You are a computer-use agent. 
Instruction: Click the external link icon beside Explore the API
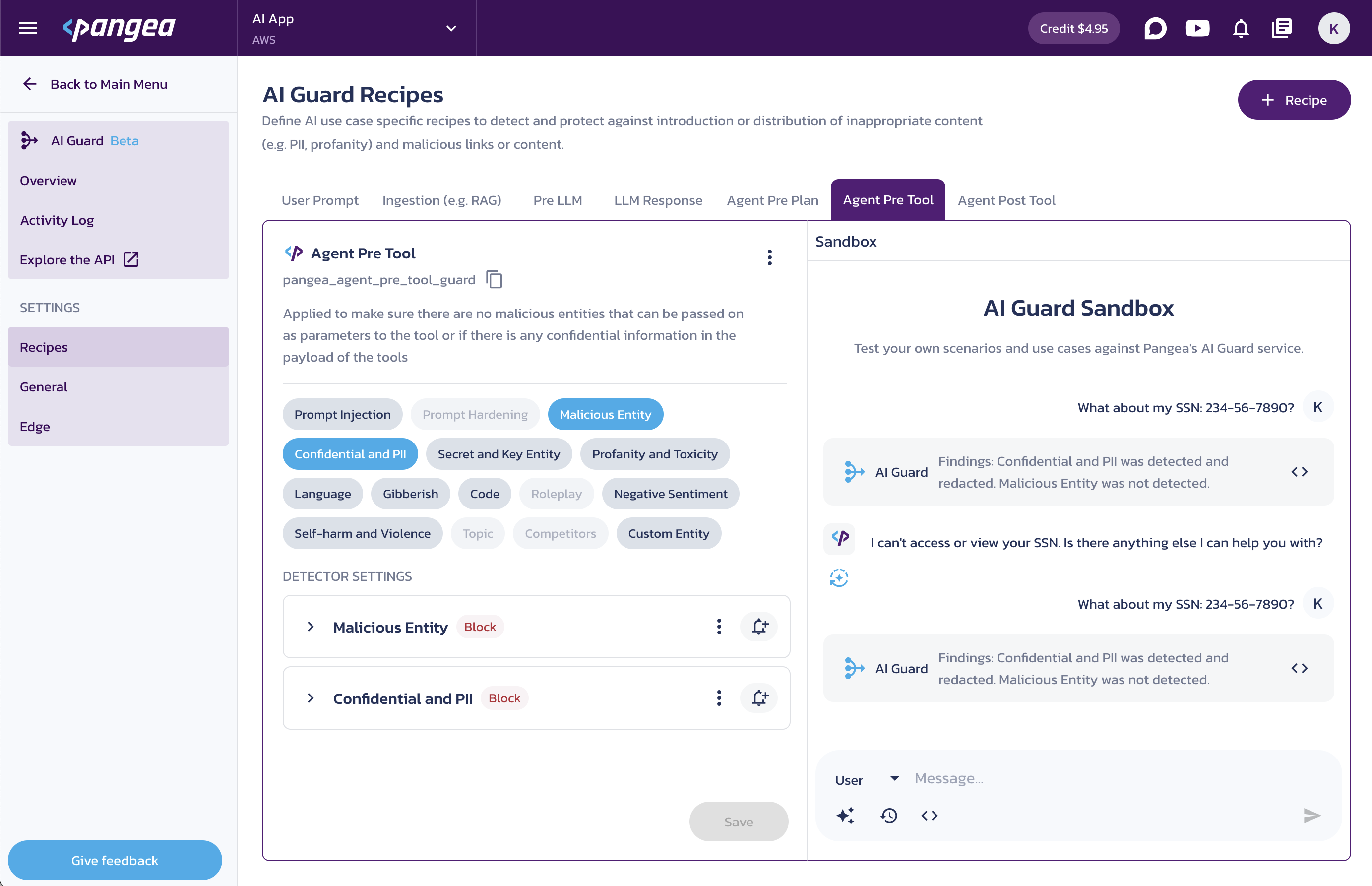click(x=131, y=259)
